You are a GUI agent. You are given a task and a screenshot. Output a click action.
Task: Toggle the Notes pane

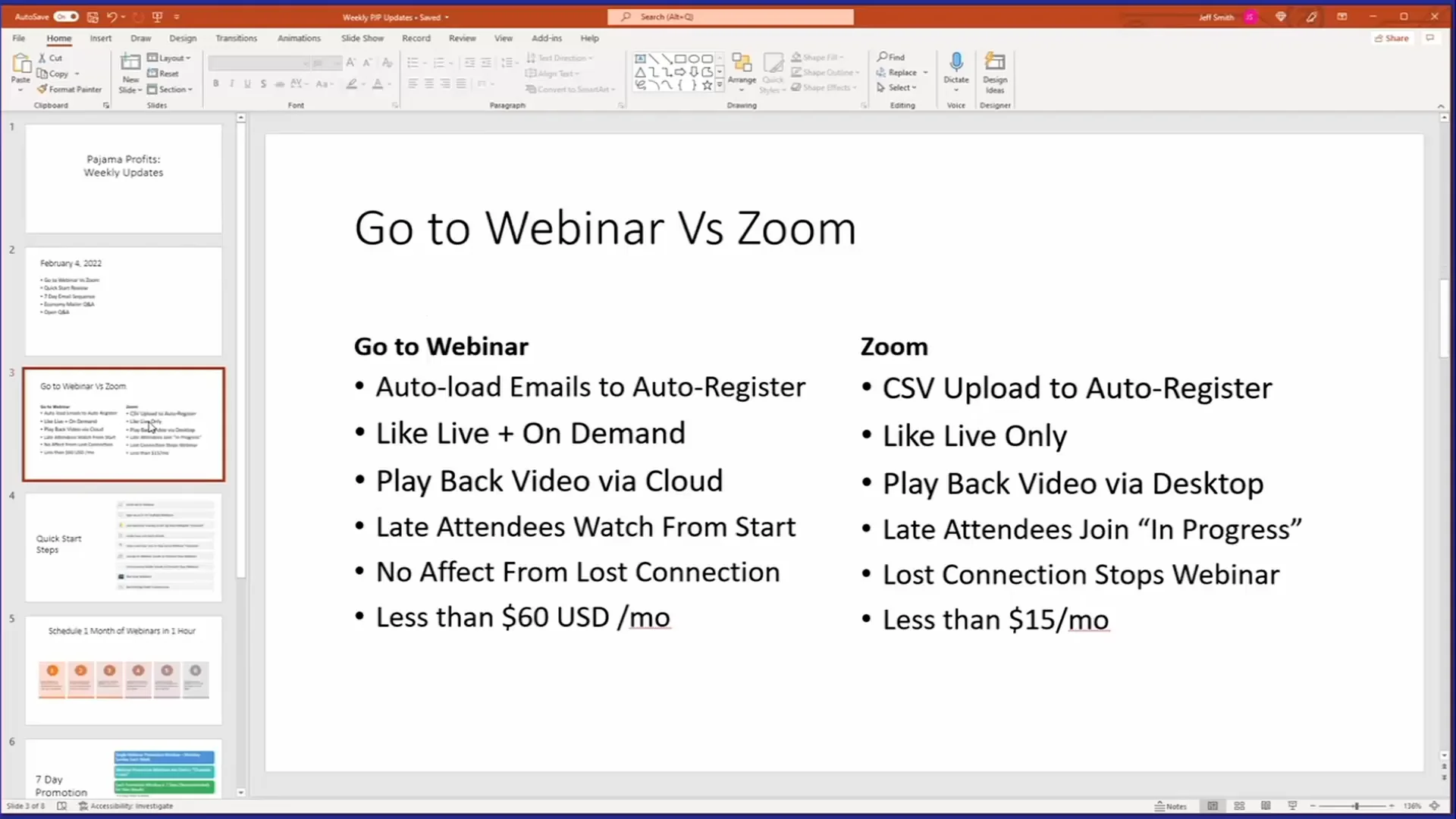[1171, 806]
